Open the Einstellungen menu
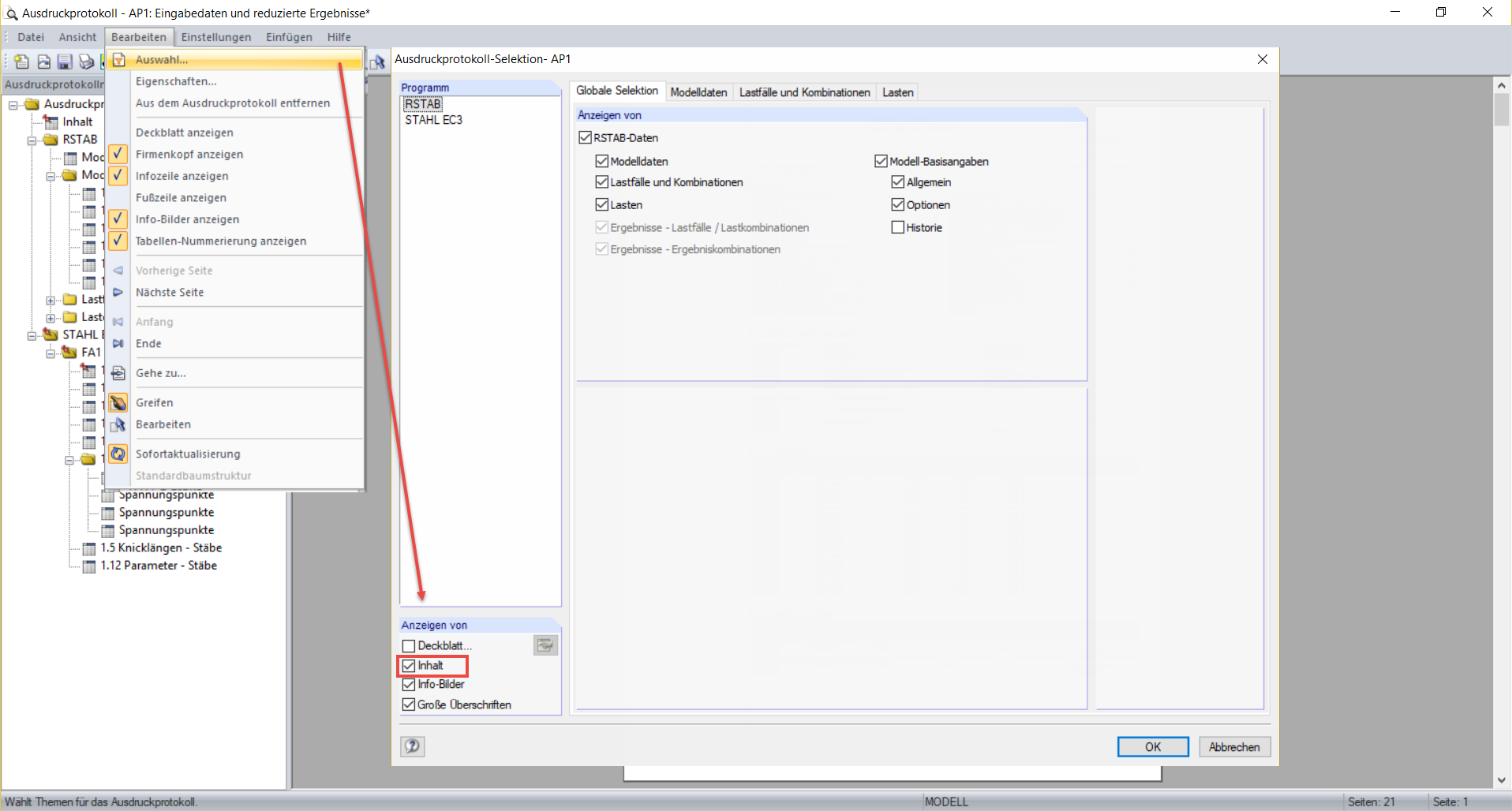1512x811 pixels. point(216,37)
